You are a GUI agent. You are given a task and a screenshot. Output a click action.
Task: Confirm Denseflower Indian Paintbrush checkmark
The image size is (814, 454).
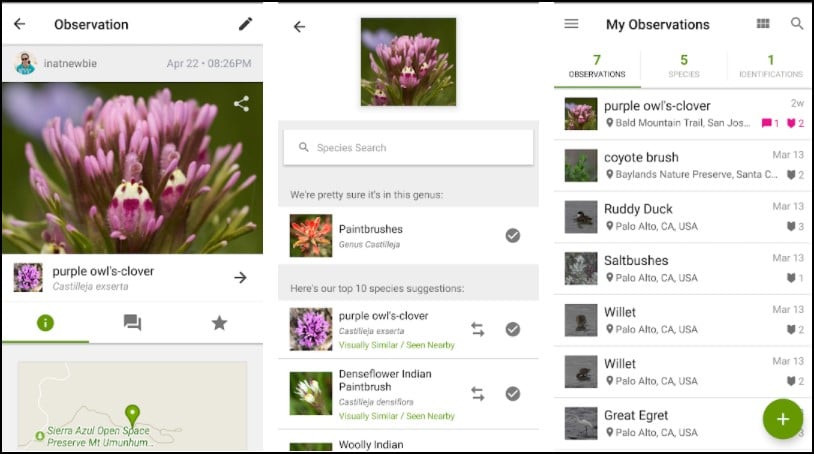tap(512, 394)
